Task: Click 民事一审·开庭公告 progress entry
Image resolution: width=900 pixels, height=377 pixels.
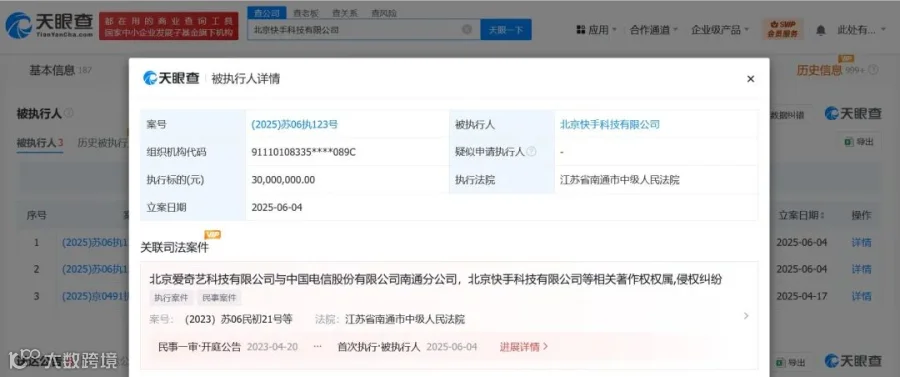Action: coord(200,347)
